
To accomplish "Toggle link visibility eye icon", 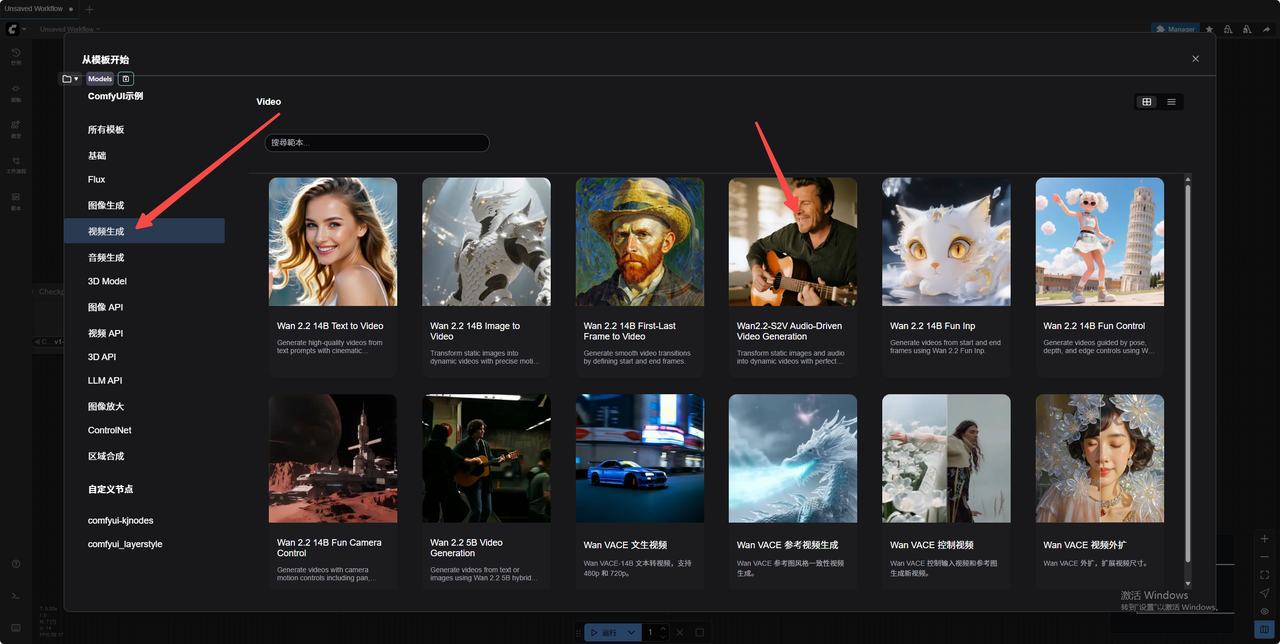I will coord(1265,611).
